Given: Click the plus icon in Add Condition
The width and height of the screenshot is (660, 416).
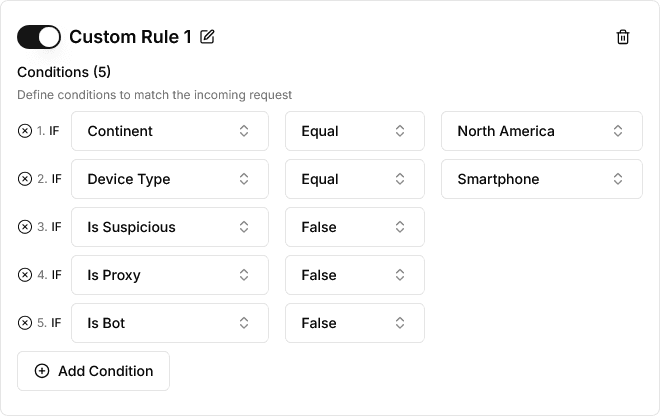Looking at the screenshot, I should (x=42, y=371).
